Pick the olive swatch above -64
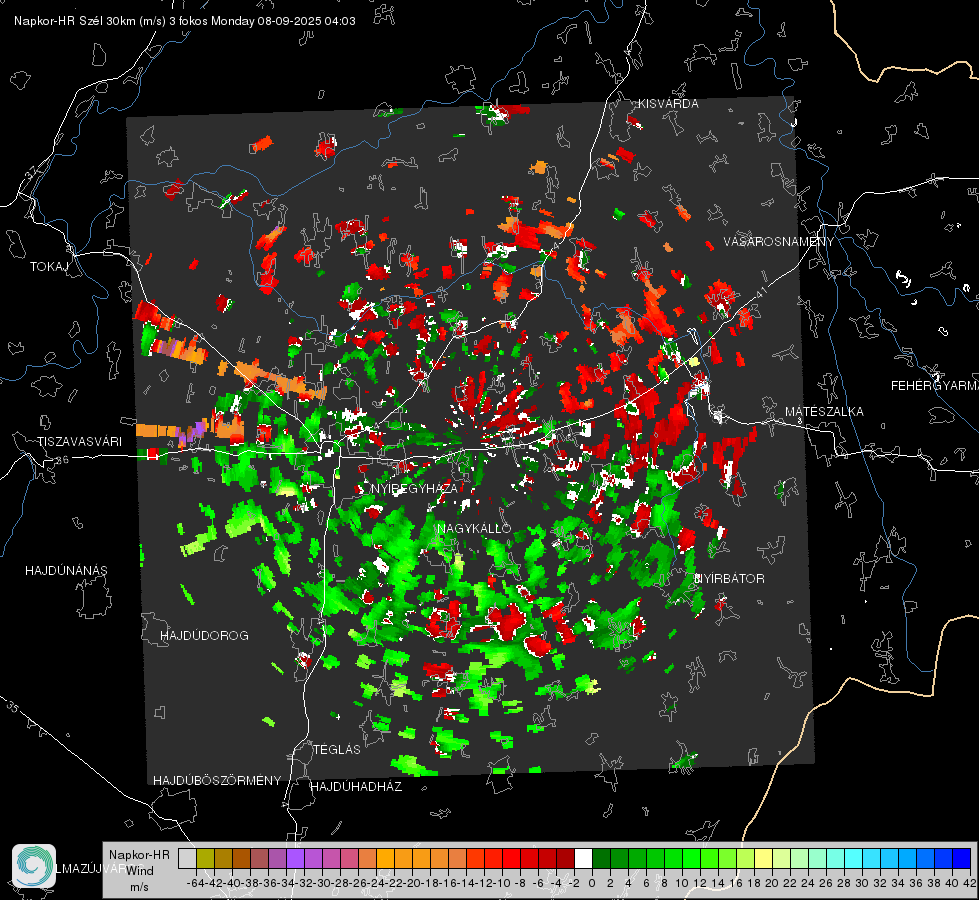This screenshot has height=900, width=979. (x=205, y=858)
